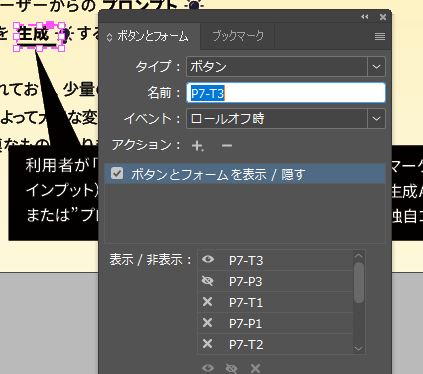Screen dimensions: 423x374
Task: Uncheck ボタンとフォームを表示 / 隠す action checkbox
Action: (117, 173)
